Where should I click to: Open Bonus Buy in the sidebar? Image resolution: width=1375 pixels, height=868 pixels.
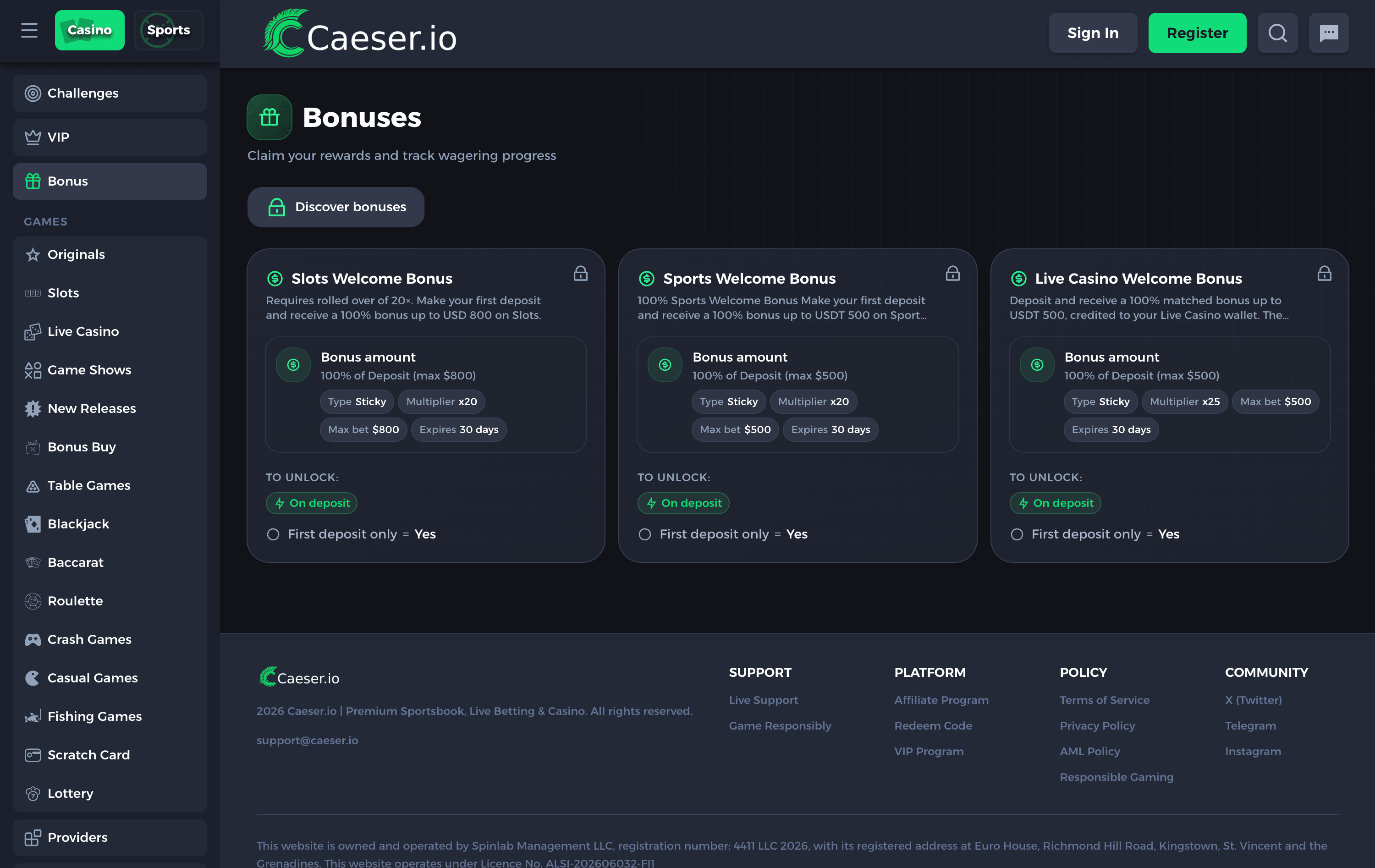(x=110, y=447)
